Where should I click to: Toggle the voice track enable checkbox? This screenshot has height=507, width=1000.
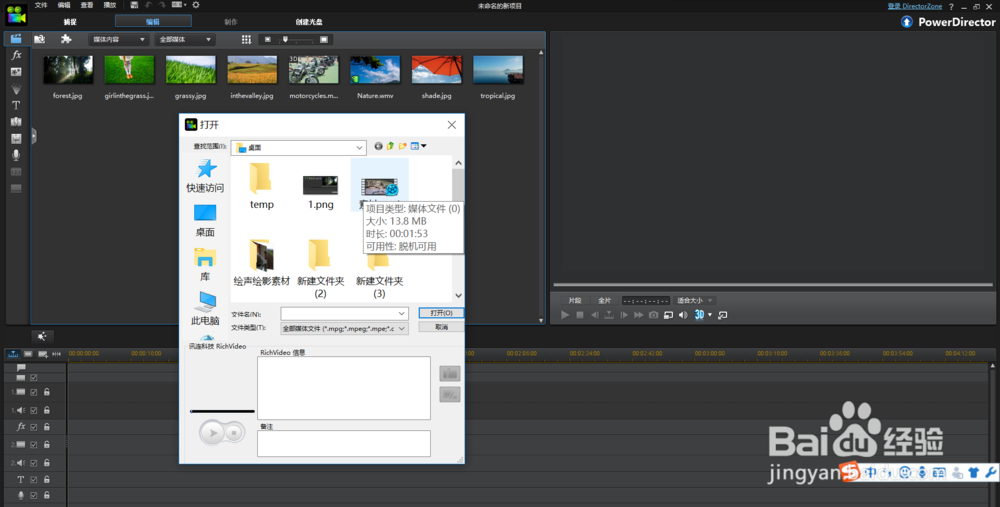[x=34, y=495]
